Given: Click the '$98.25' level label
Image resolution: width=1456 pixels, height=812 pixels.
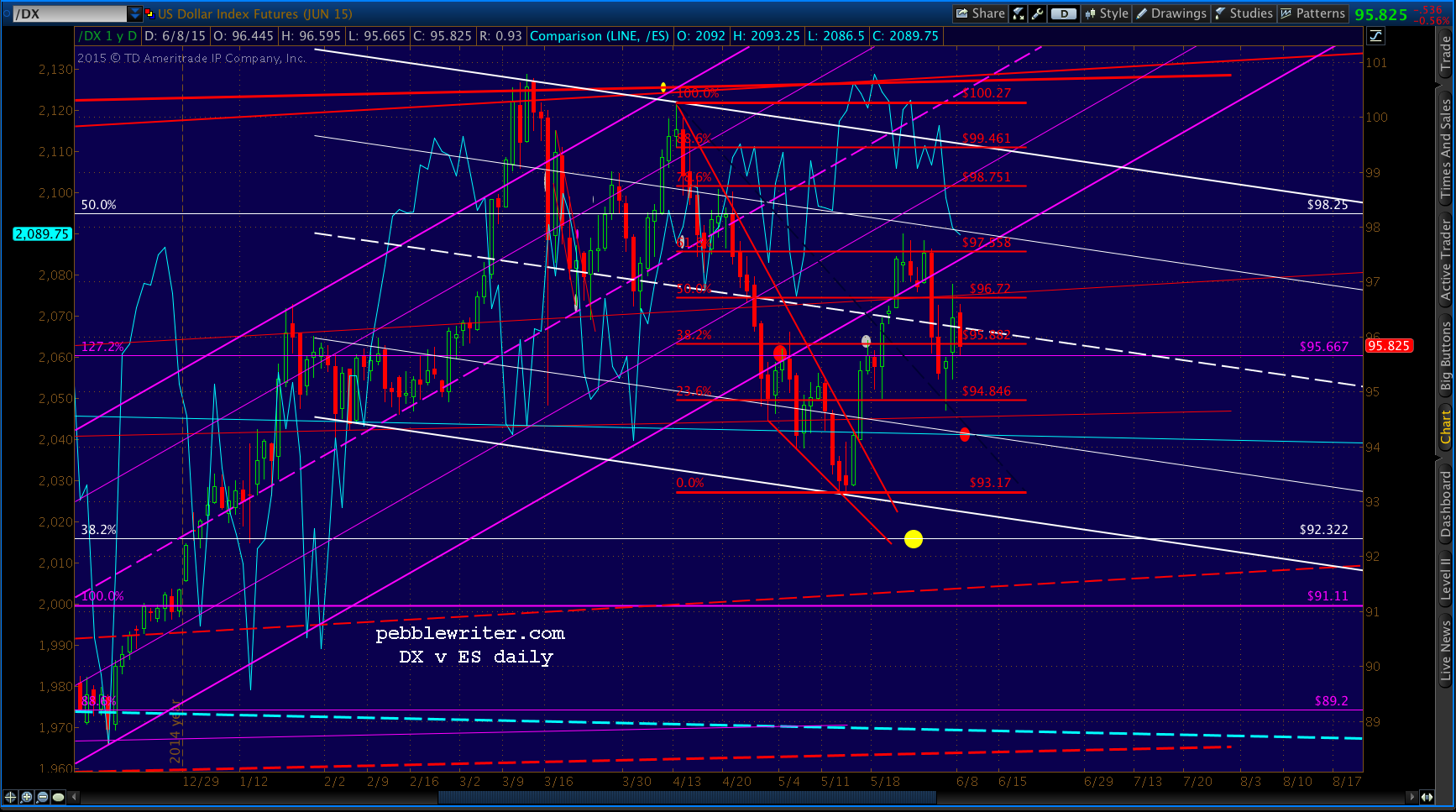Looking at the screenshot, I should pos(1328,205).
